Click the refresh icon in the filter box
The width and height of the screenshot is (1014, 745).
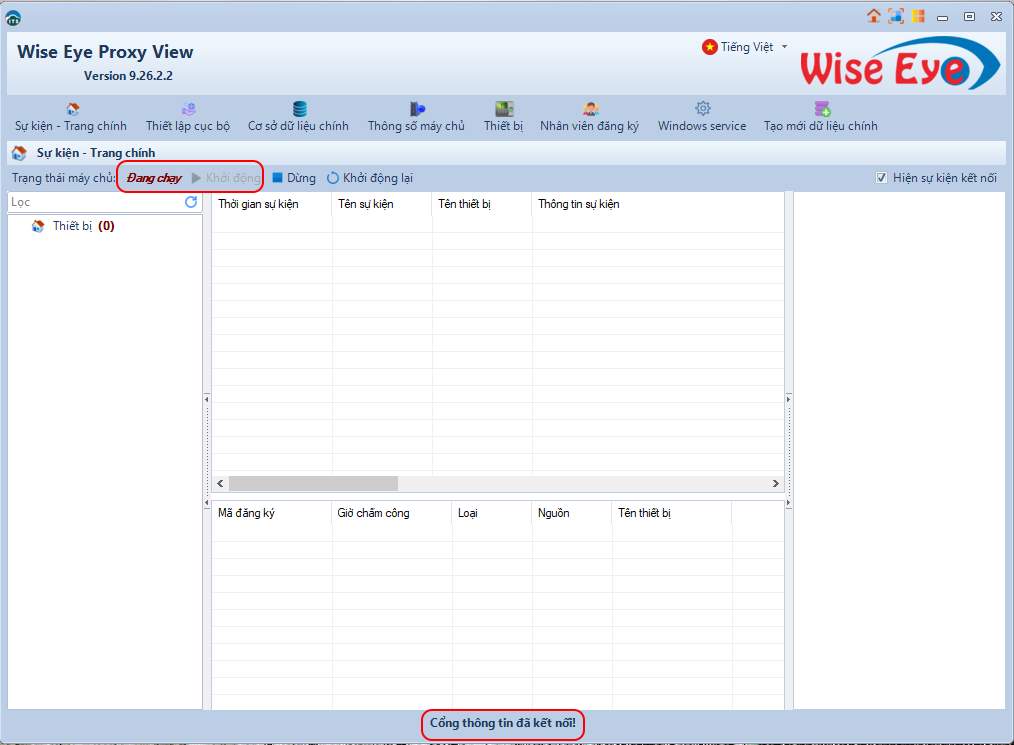pyautogui.click(x=191, y=202)
